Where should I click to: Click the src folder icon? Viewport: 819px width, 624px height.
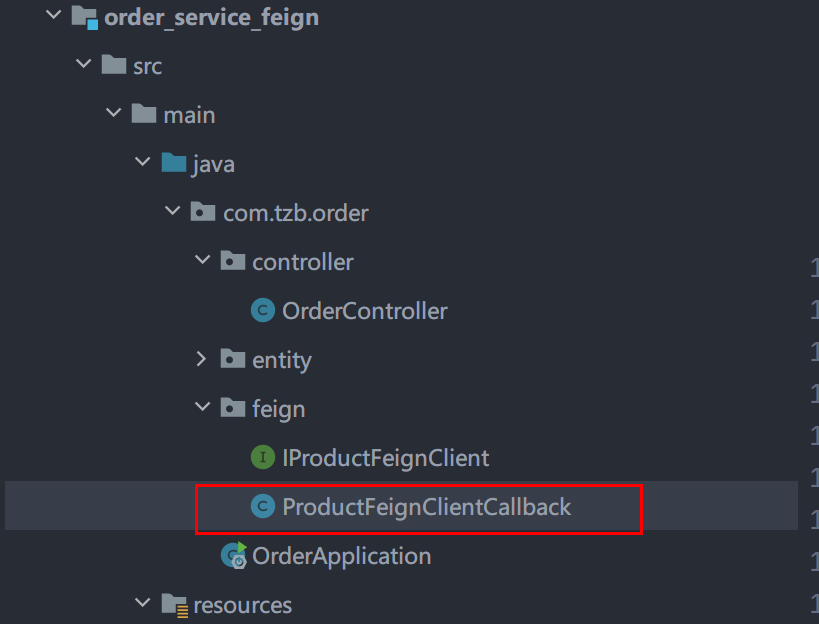[113, 66]
